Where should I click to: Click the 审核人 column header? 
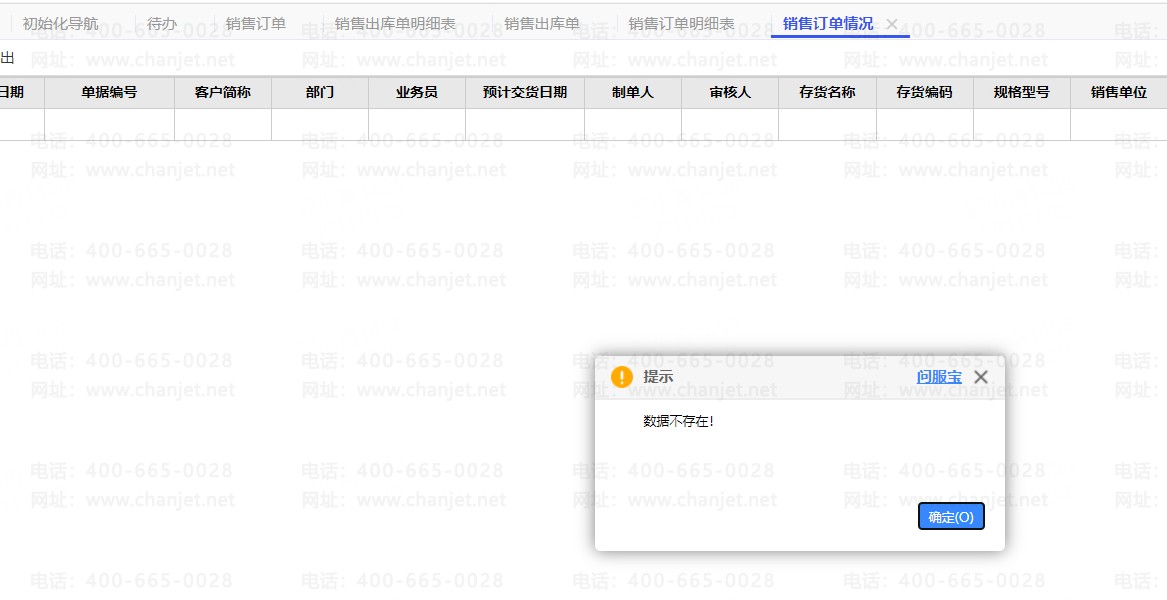[x=730, y=92]
